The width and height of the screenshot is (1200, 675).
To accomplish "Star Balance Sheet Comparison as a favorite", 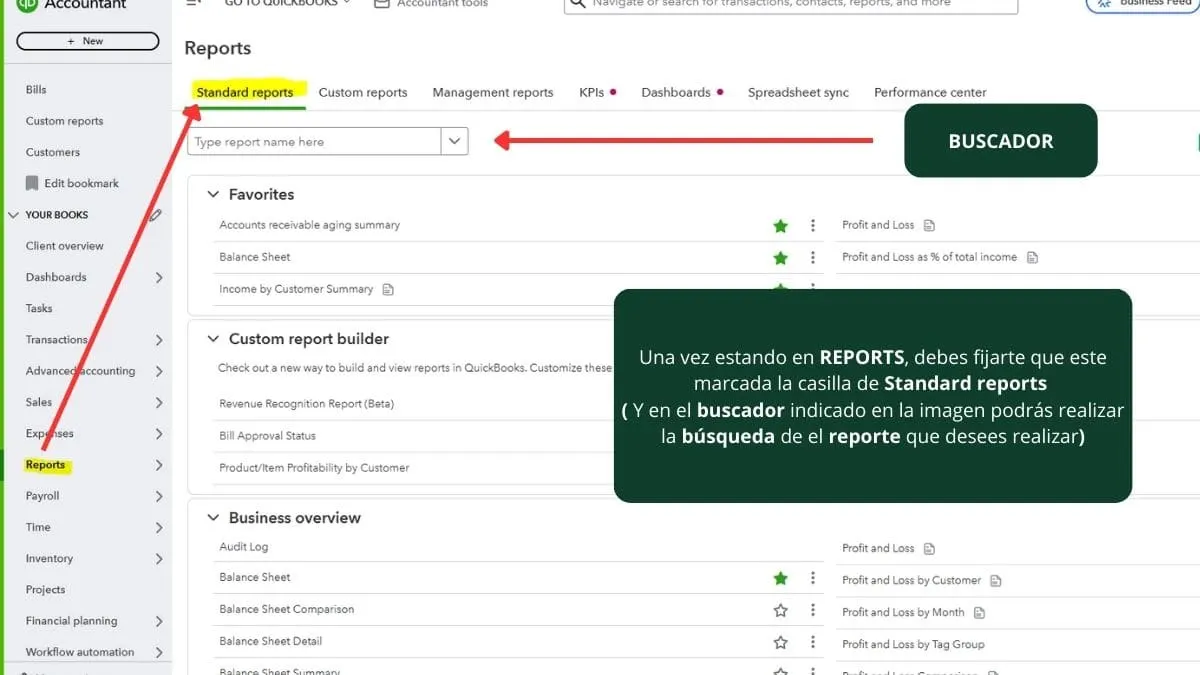I will (781, 610).
